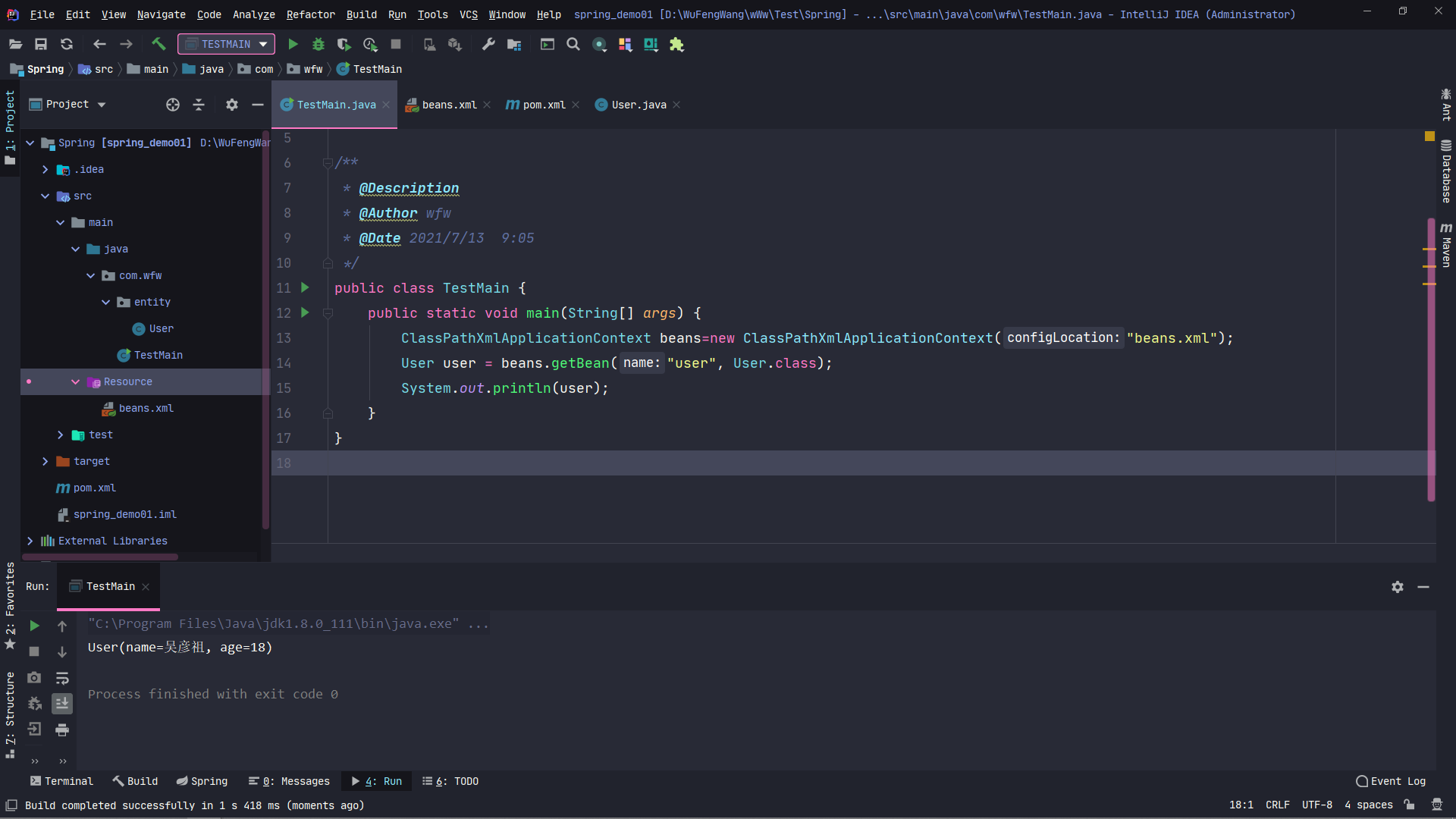Open the Terminal tool window
1456x819 pixels.
coord(61,781)
